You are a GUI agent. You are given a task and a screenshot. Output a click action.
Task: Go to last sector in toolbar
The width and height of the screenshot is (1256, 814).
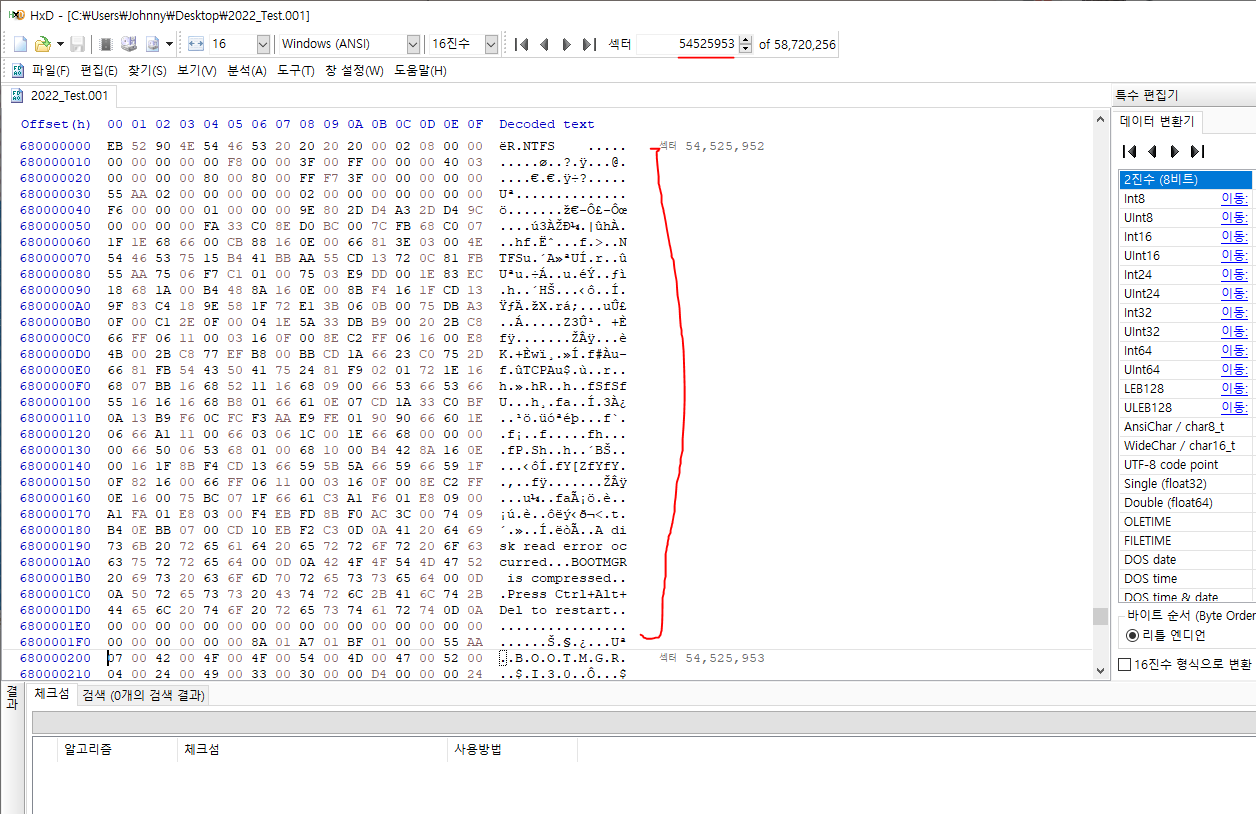(x=589, y=44)
